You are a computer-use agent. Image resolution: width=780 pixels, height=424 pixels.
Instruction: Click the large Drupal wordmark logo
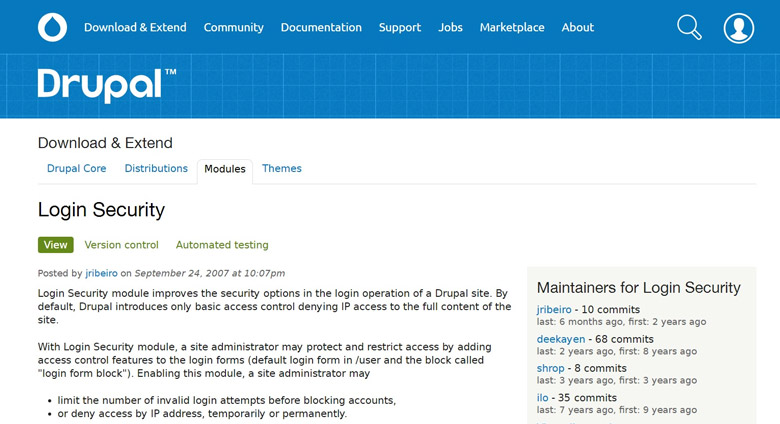pos(107,86)
